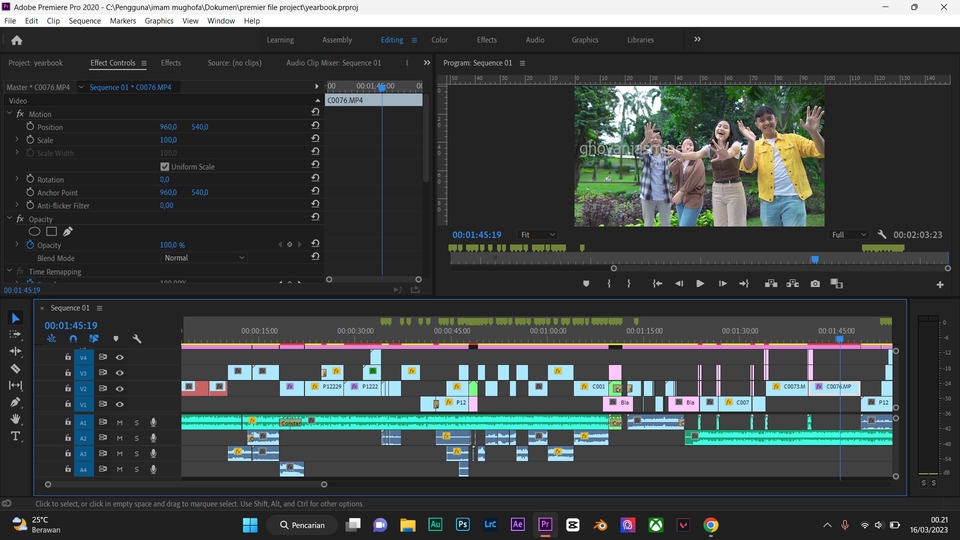Toggle Position animation stopwatch
Image resolution: width=960 pixels, height=540 pixels.
(30, 126)
